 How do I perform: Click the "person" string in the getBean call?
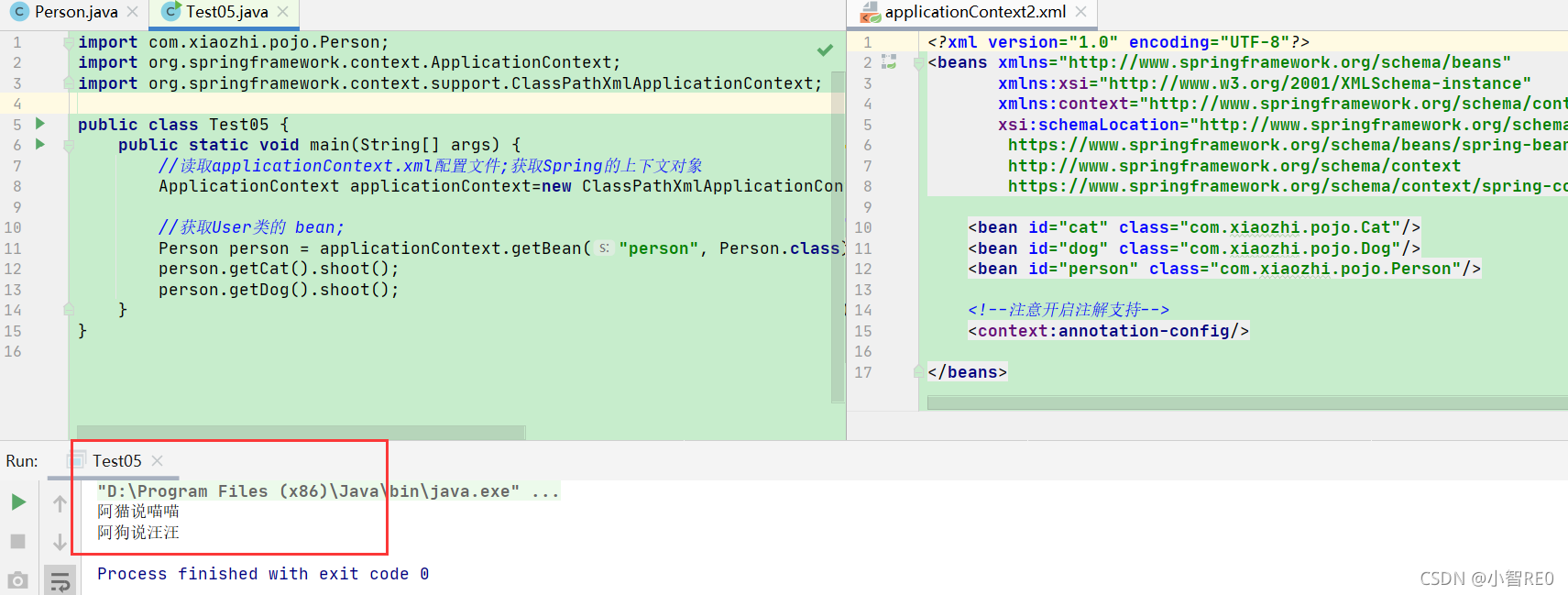[658, 248]
